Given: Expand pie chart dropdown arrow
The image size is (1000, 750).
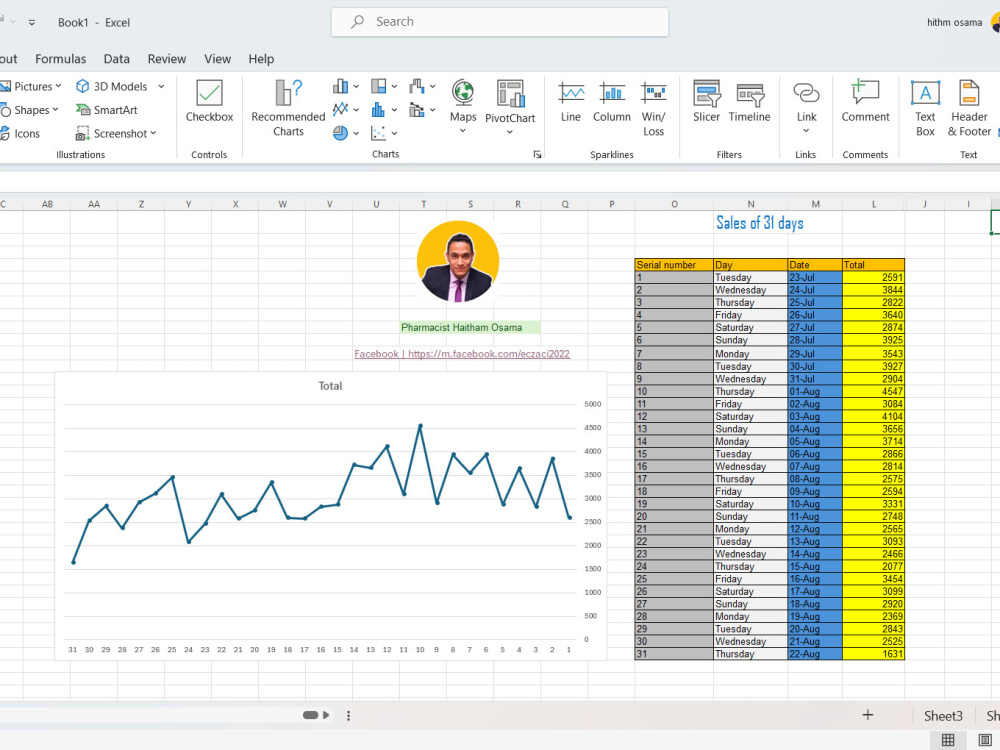Looking at the screenshot, I should pyautogui.click(x=356, y=133).
